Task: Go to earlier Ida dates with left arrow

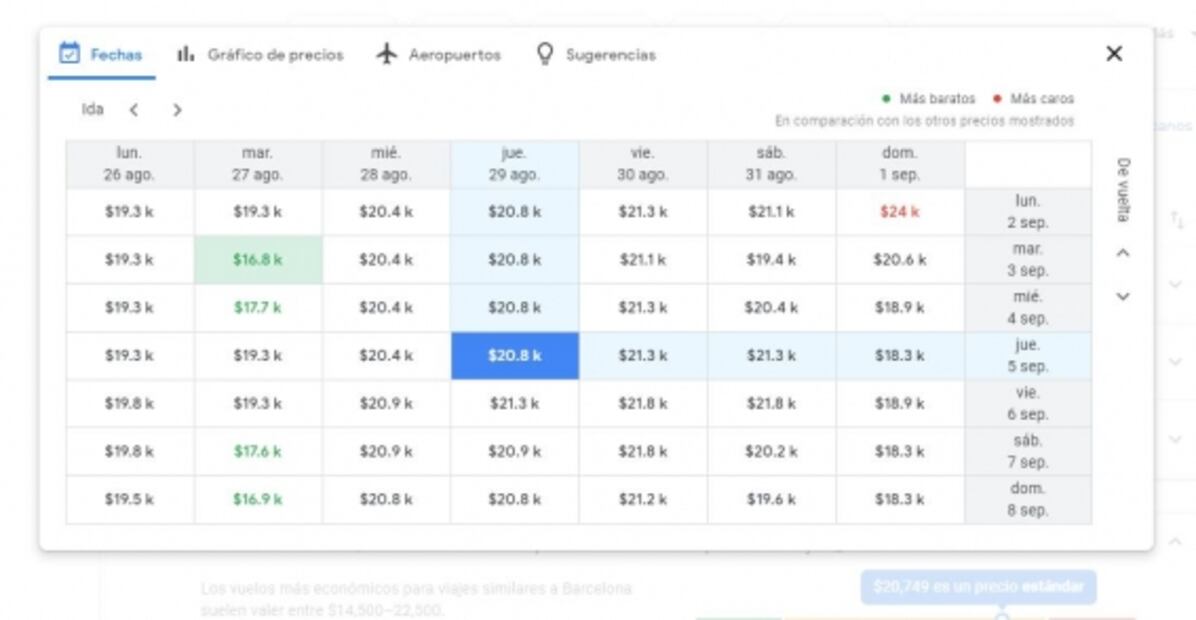Action: coord(134,110)
